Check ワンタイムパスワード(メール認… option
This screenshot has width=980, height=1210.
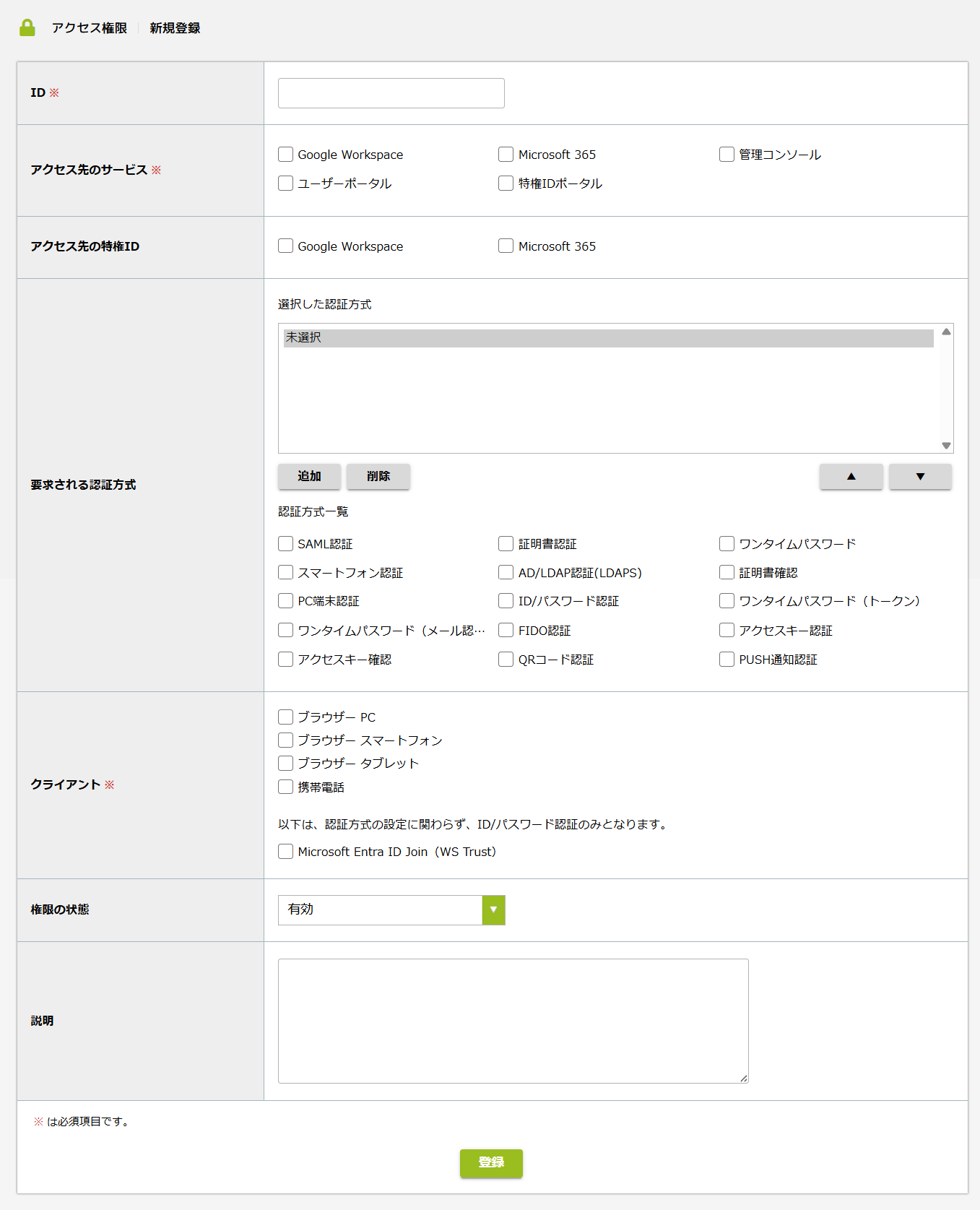tap(286, 631)
